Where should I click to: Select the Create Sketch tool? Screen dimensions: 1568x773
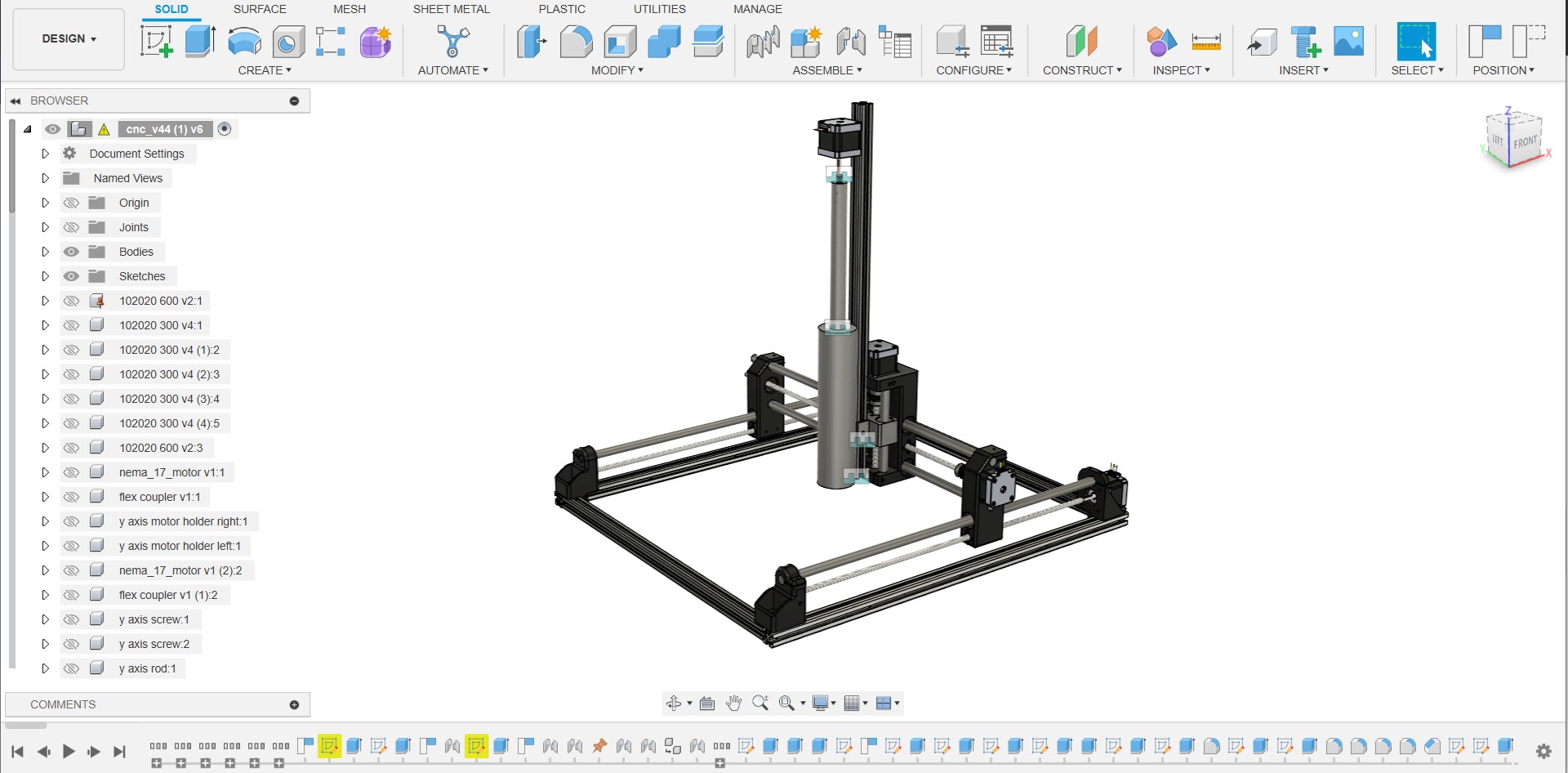[156, 41]
